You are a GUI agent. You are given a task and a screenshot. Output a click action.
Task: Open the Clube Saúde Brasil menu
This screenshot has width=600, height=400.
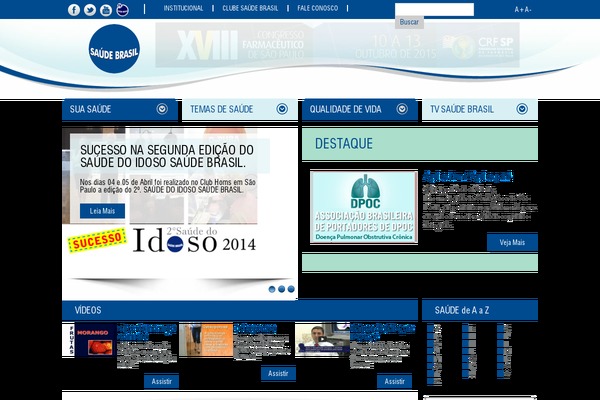click(250, 8)
